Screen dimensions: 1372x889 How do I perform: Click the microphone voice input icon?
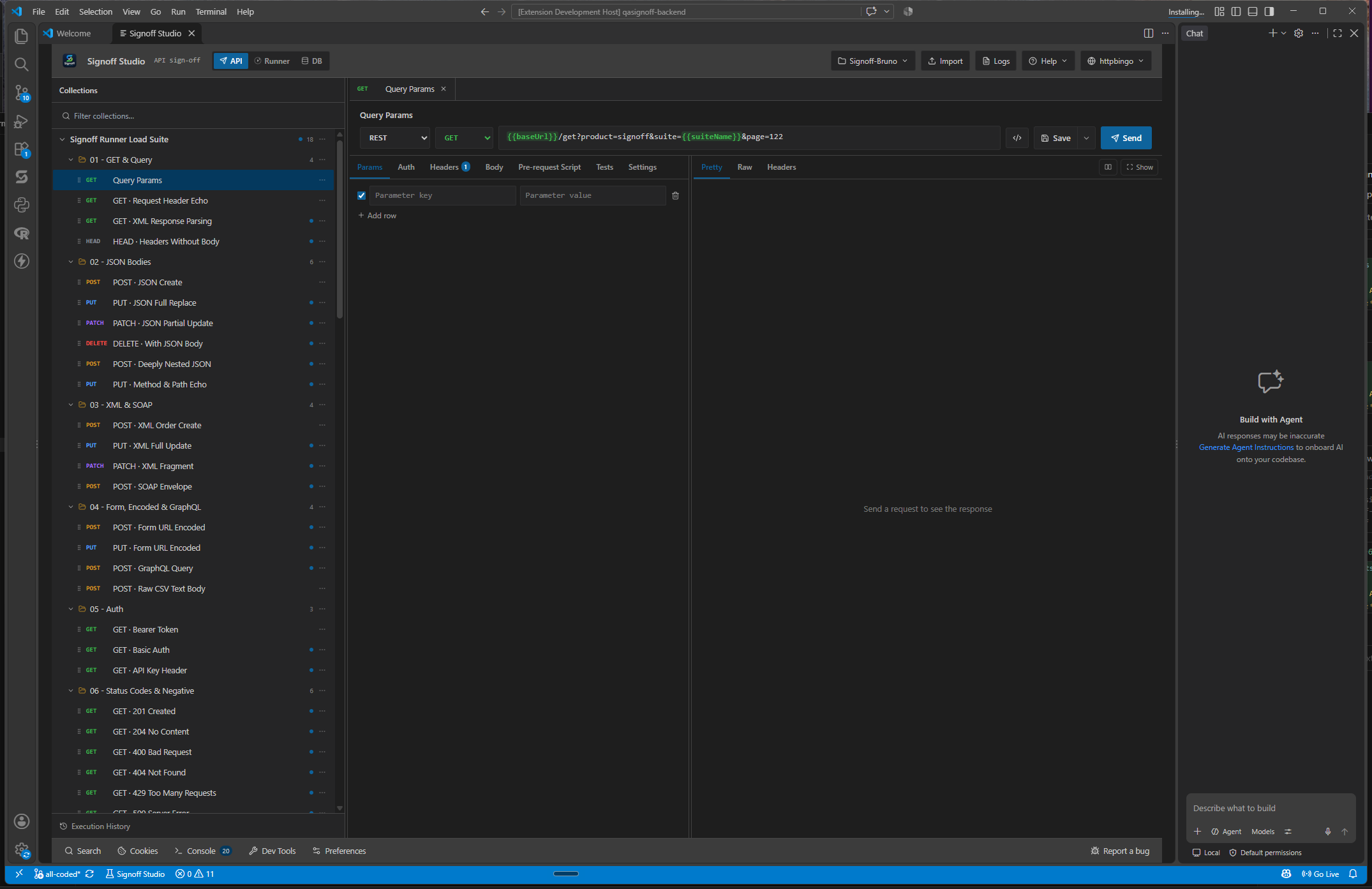[1328, 832]
